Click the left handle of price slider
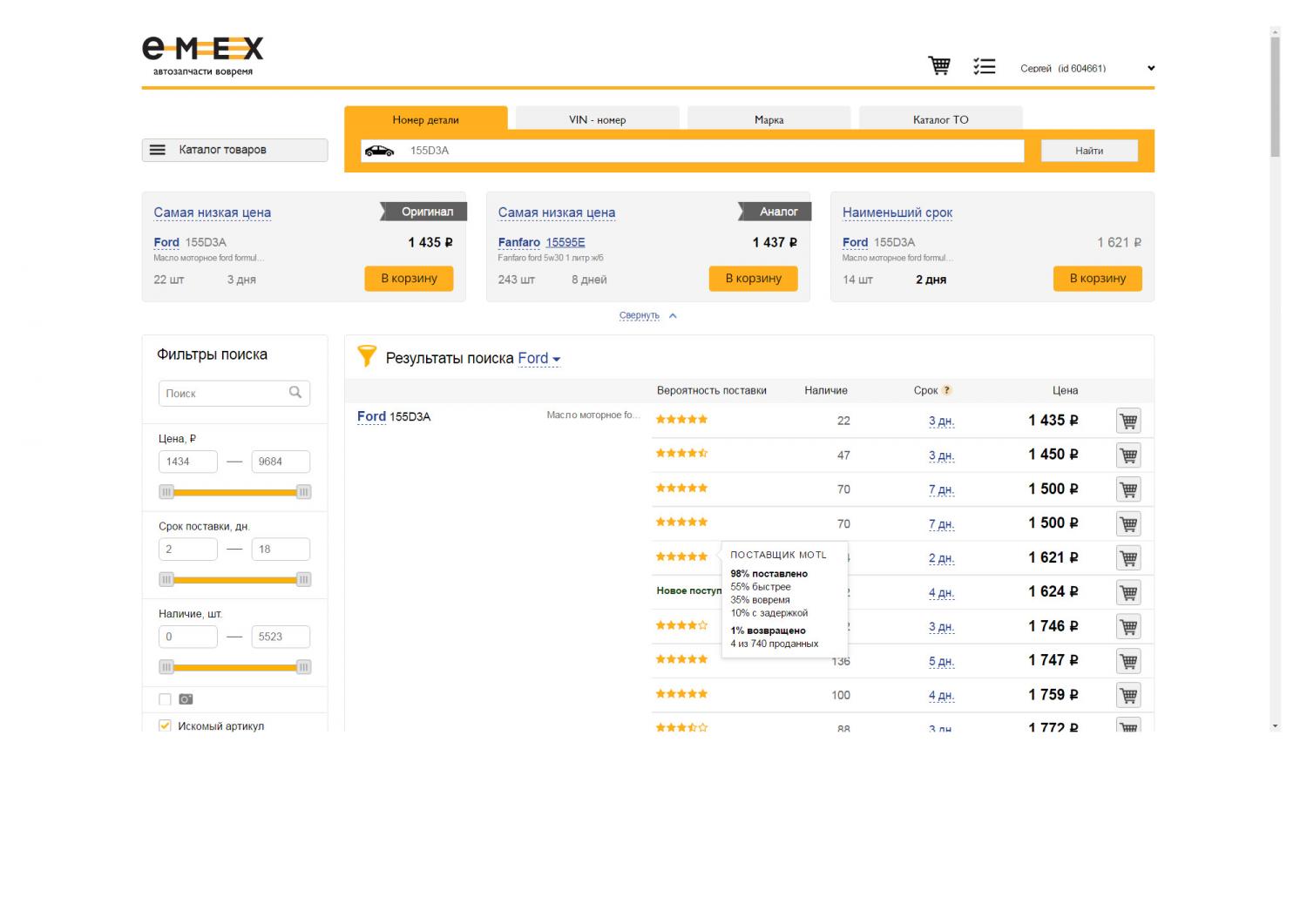The image size is (1307, 924). pyautogui.click(x=166, y=492)
